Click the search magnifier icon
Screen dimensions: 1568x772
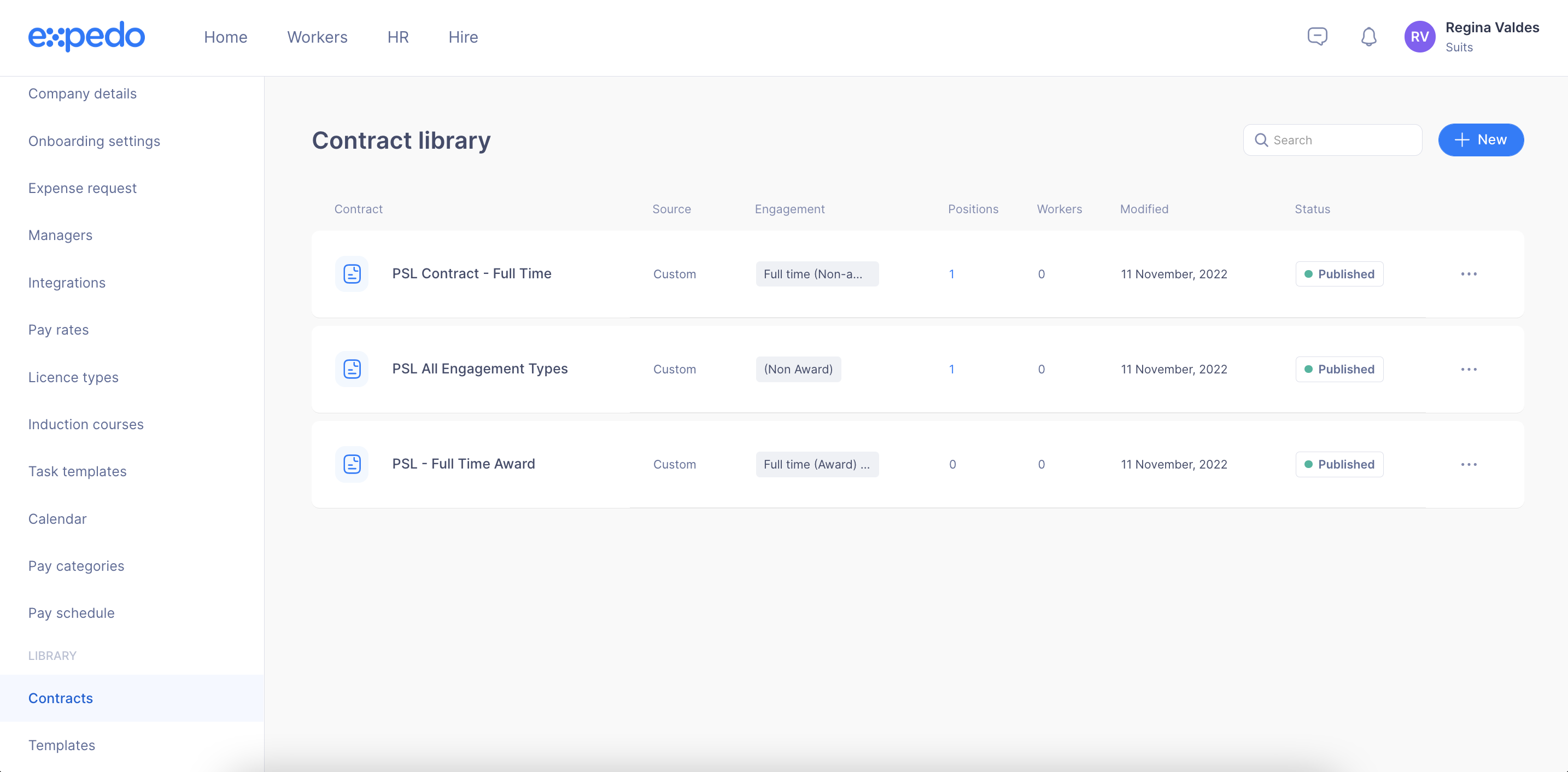pos(1261,140)
